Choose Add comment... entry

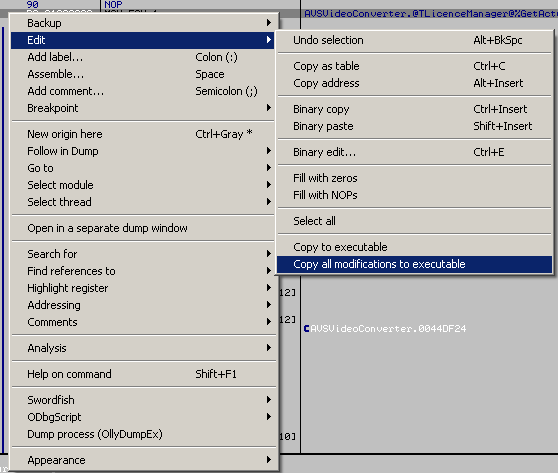[142, 91]
